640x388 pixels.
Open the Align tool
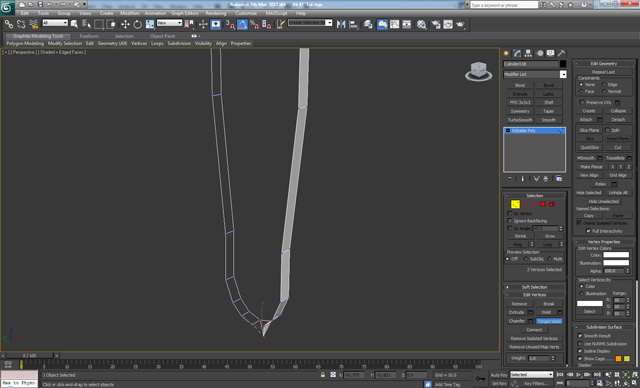(353, 24)
